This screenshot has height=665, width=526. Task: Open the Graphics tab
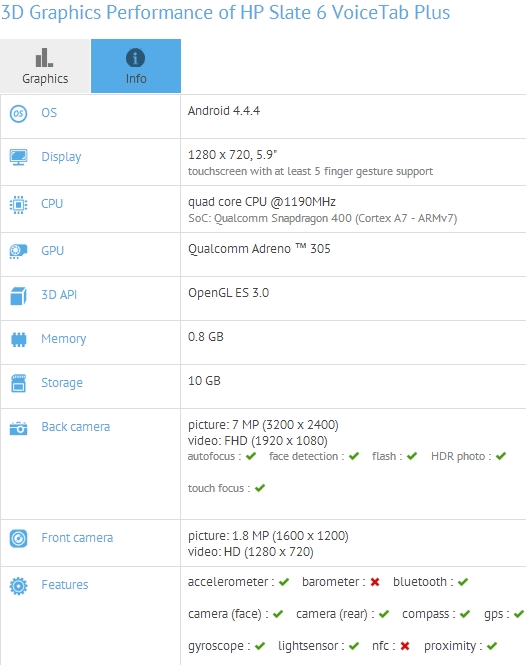(x=45, y=66)
